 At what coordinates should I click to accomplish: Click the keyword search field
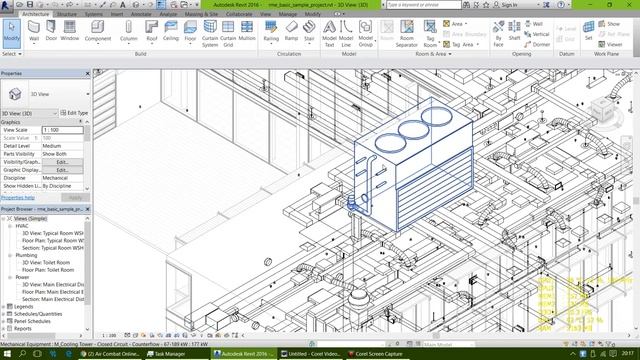(x=423, y=5)
